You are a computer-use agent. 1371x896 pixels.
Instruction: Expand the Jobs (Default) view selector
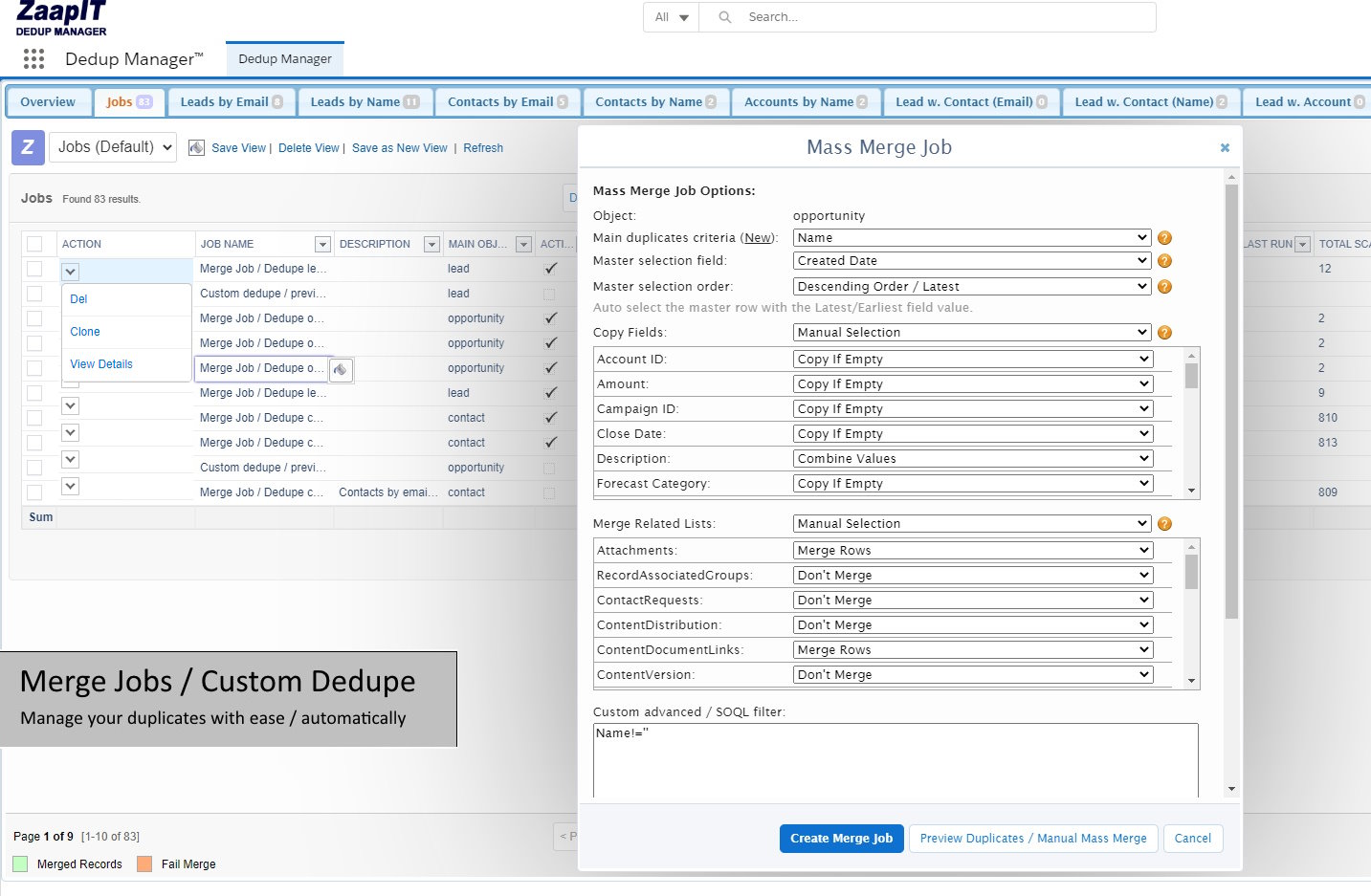tap(113, 147)
